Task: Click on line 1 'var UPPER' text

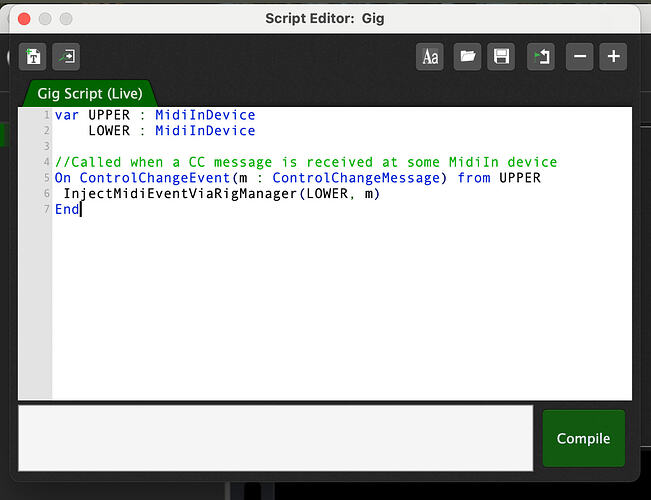Action: (x=92, y=115)
